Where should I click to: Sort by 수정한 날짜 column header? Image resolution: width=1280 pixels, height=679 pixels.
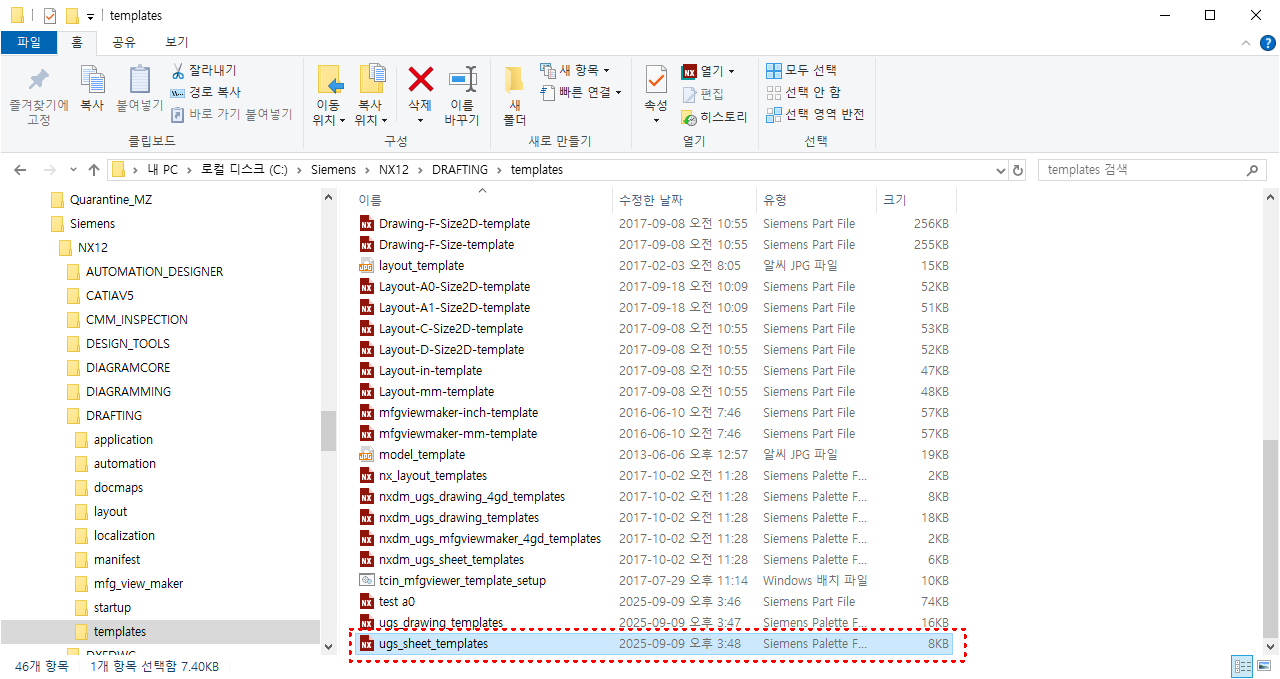point(684,201)
